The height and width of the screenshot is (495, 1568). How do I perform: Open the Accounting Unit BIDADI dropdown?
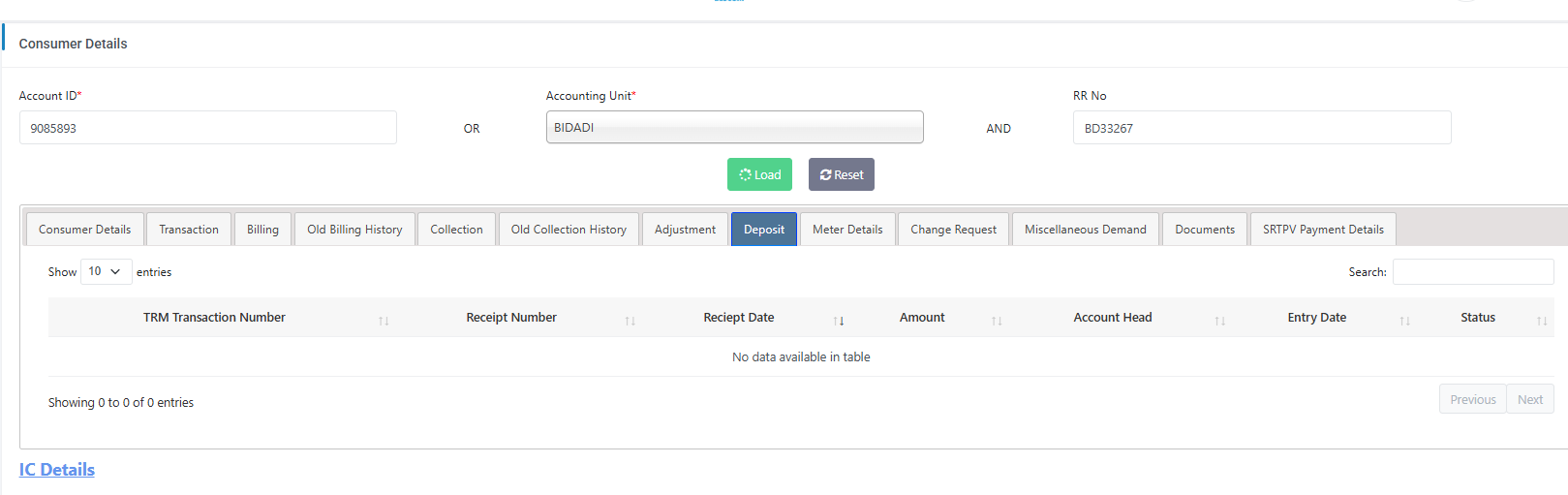point(734,127)
